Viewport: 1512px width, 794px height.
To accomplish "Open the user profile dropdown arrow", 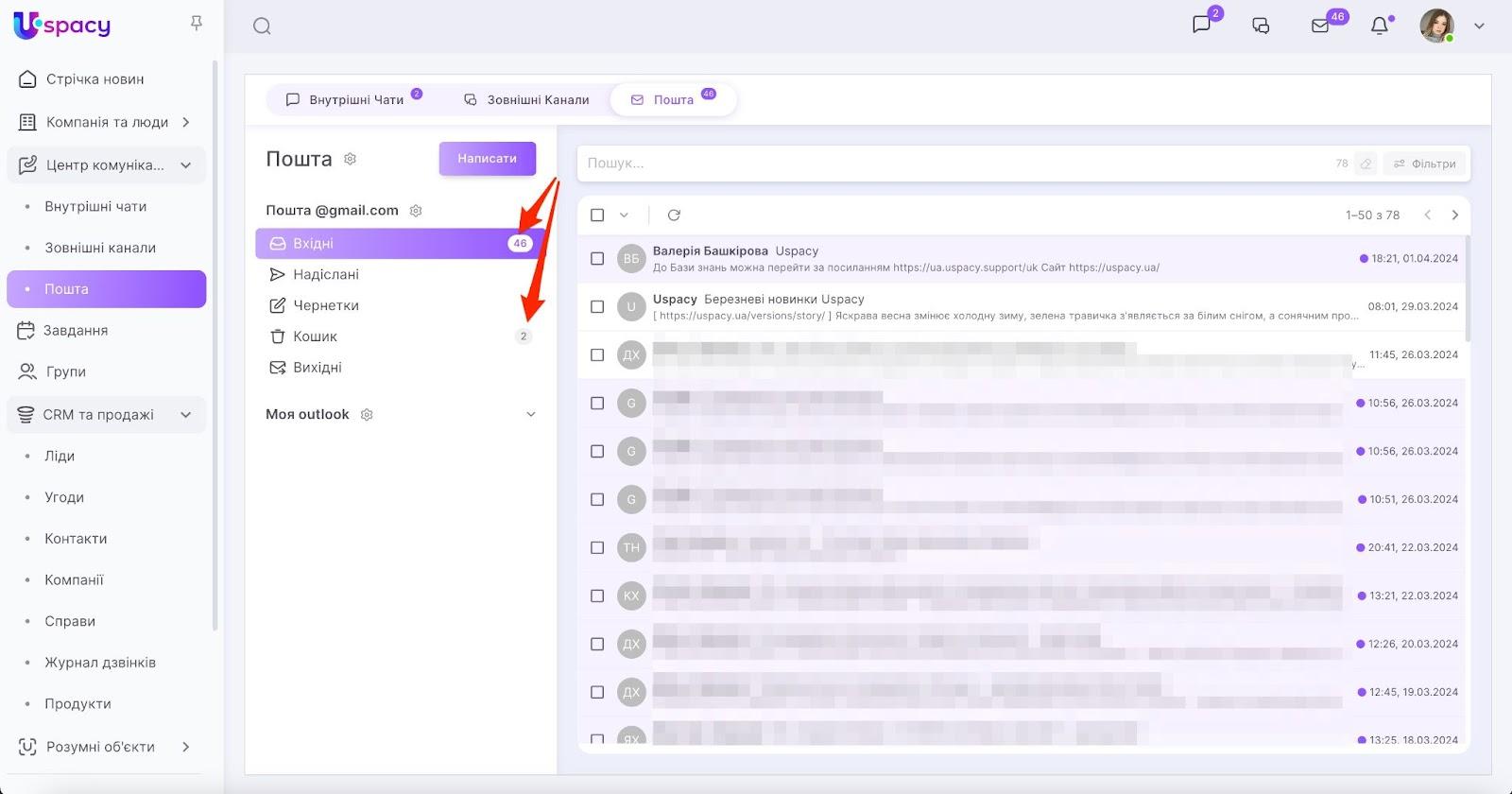I will coord(1479,26).
